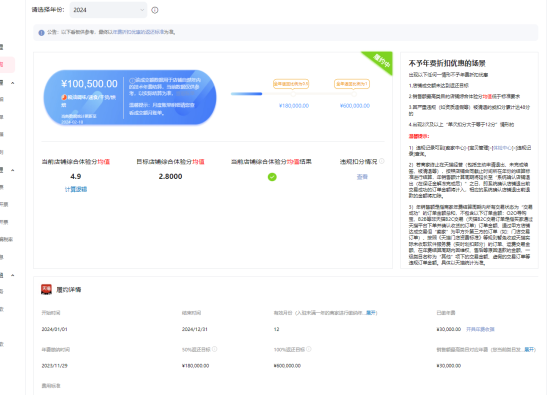Screen dimensions: 550x395
Task: Open 计算逻辑 link under 4.9 score
Action: tap(76, 189)
